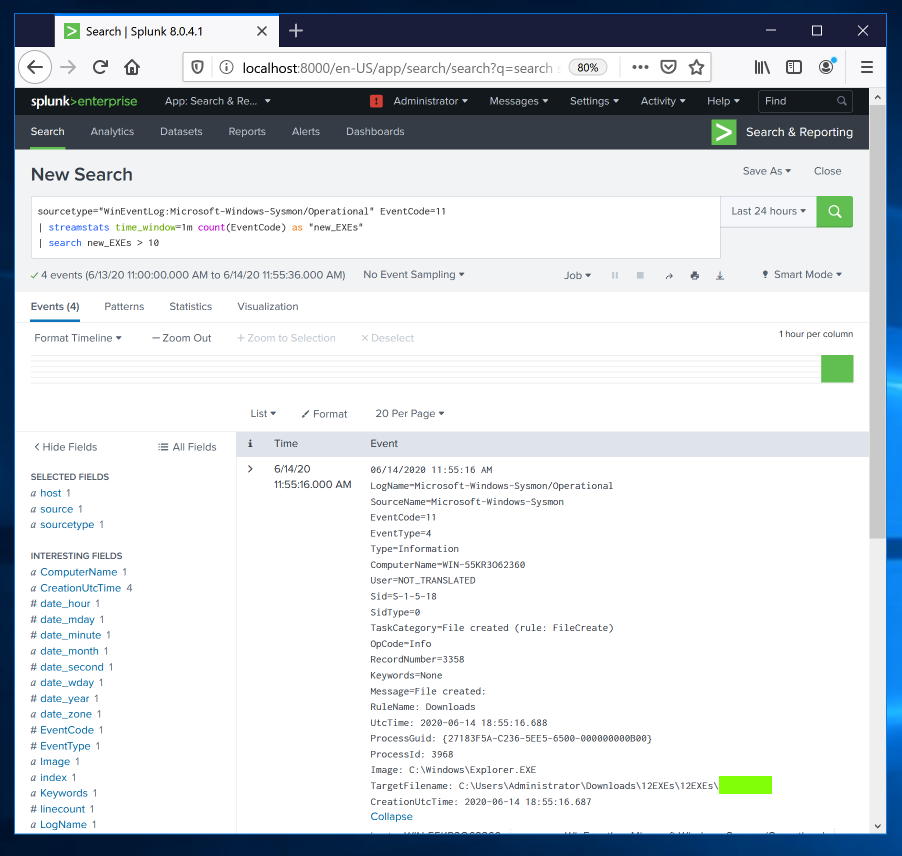This screenshot has width=902, height=856.
Task: Open the Firefox Library icon
Action: coord(762,67)
